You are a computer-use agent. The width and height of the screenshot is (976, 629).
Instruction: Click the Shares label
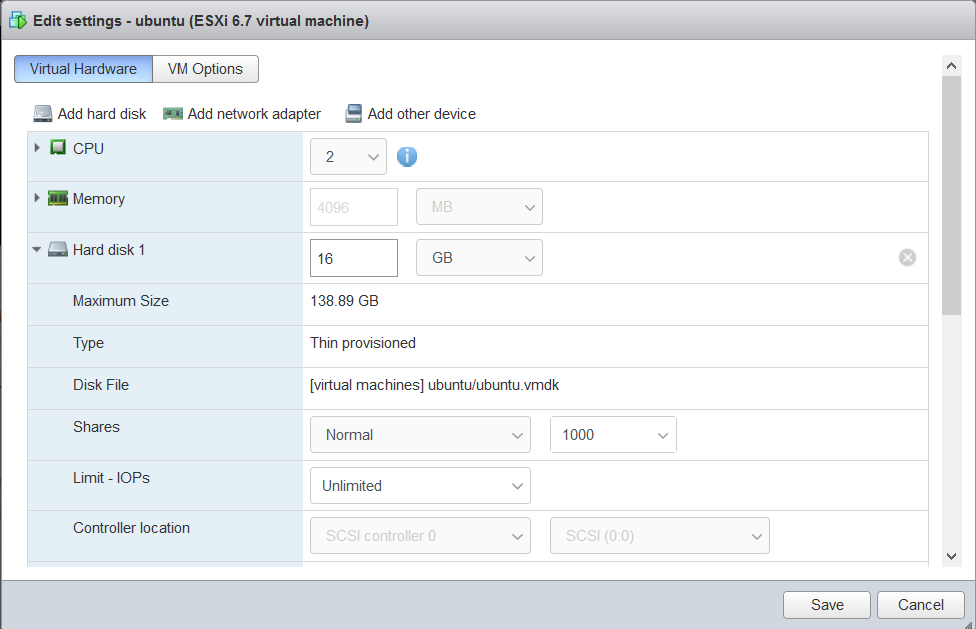tap(96, 427)
